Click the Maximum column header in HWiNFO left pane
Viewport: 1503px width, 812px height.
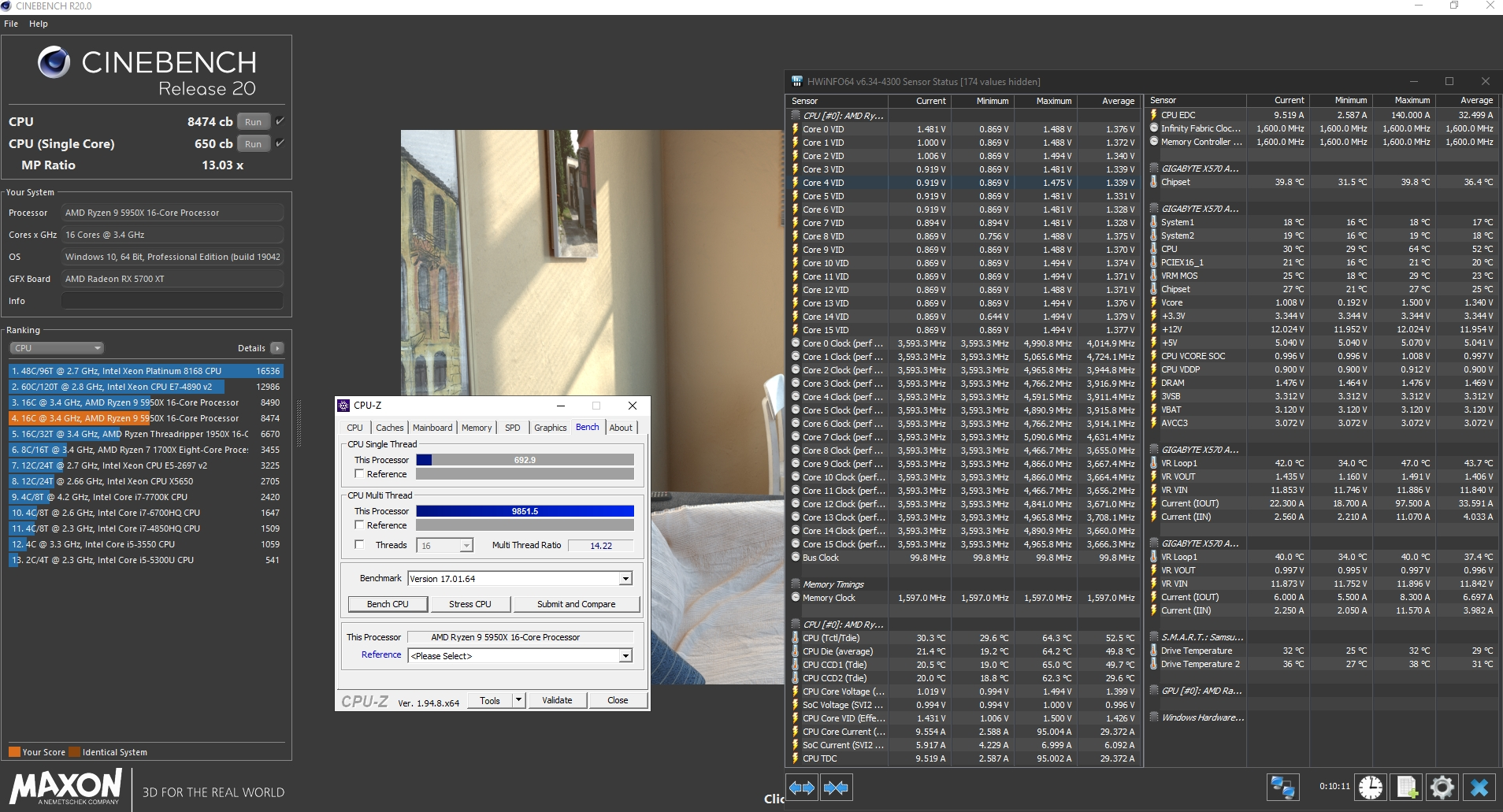[1045, 101]
